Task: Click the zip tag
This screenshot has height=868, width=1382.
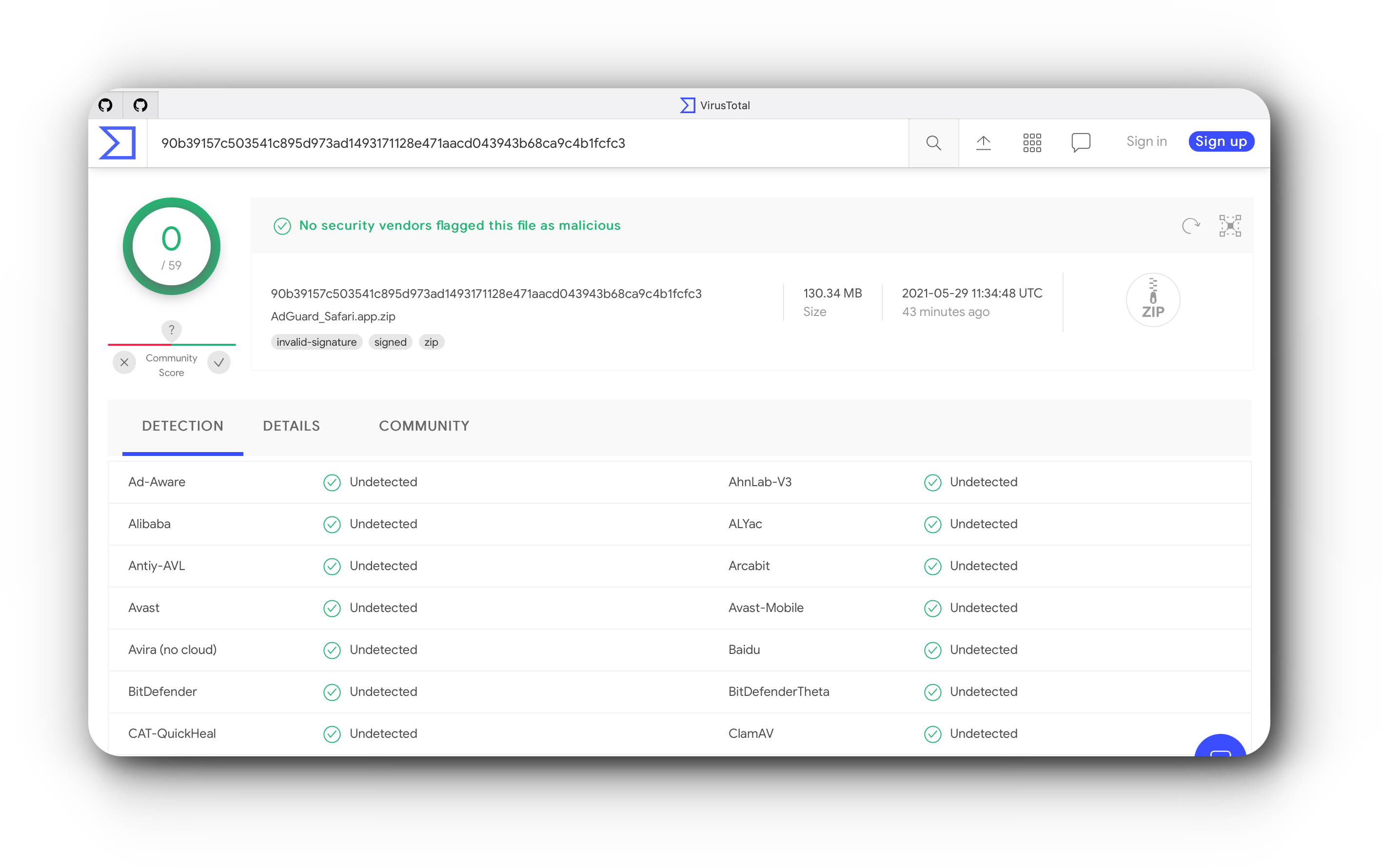Action: coord(431,342)
